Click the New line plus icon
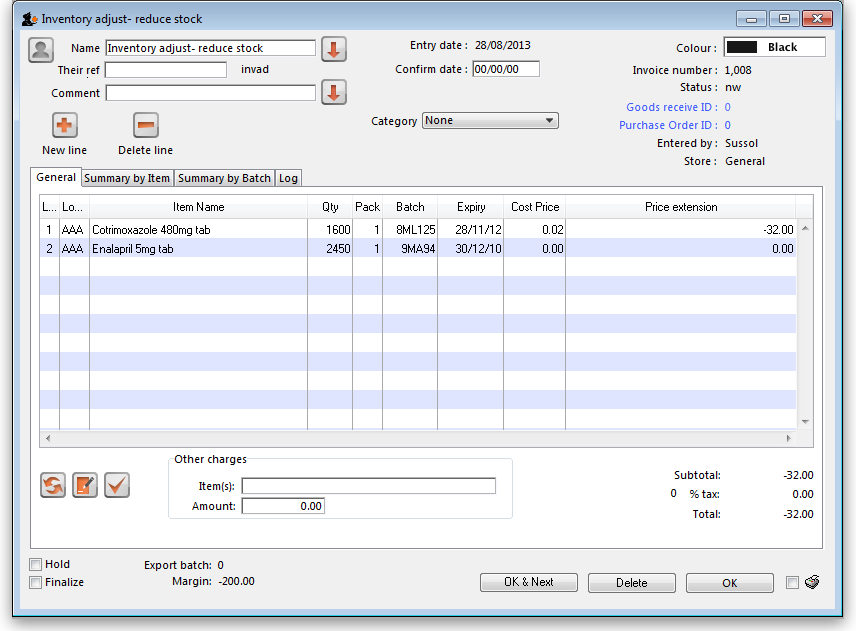 click(65, 125)
